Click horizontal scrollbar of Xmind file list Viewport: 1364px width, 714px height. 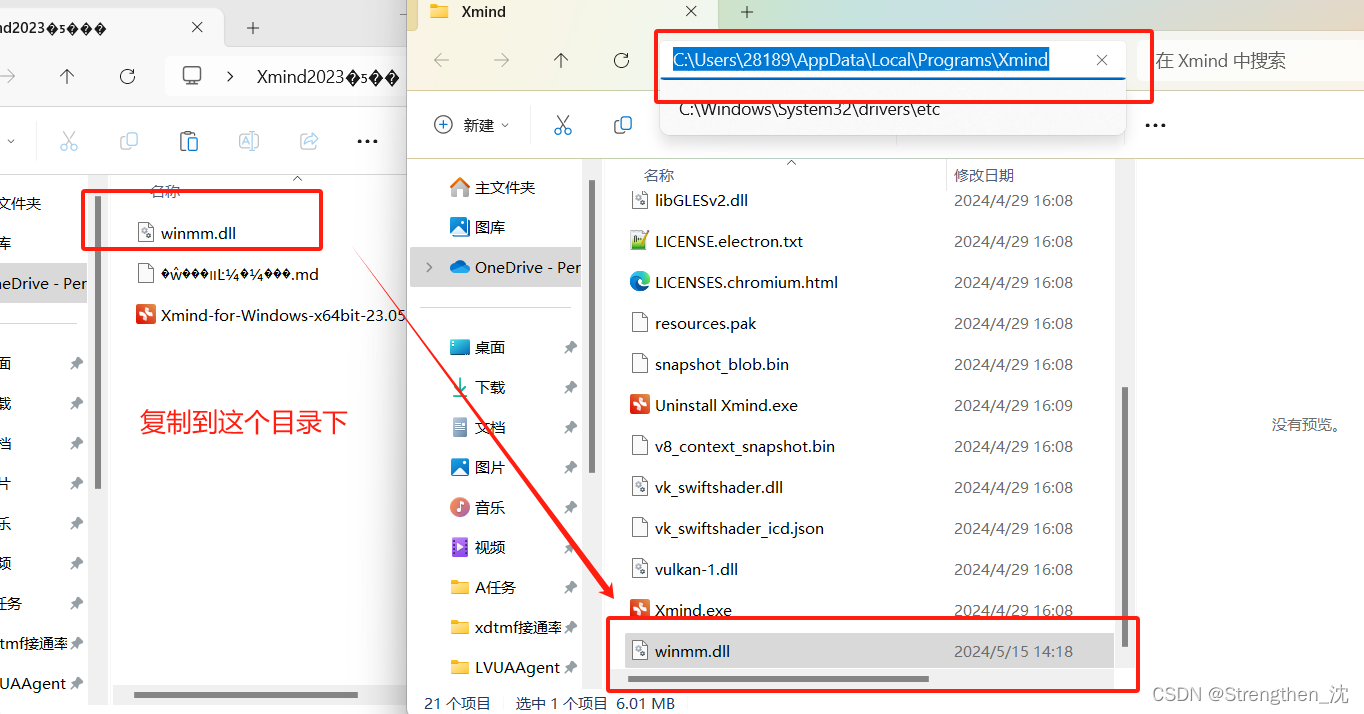(x=778, y=679)
